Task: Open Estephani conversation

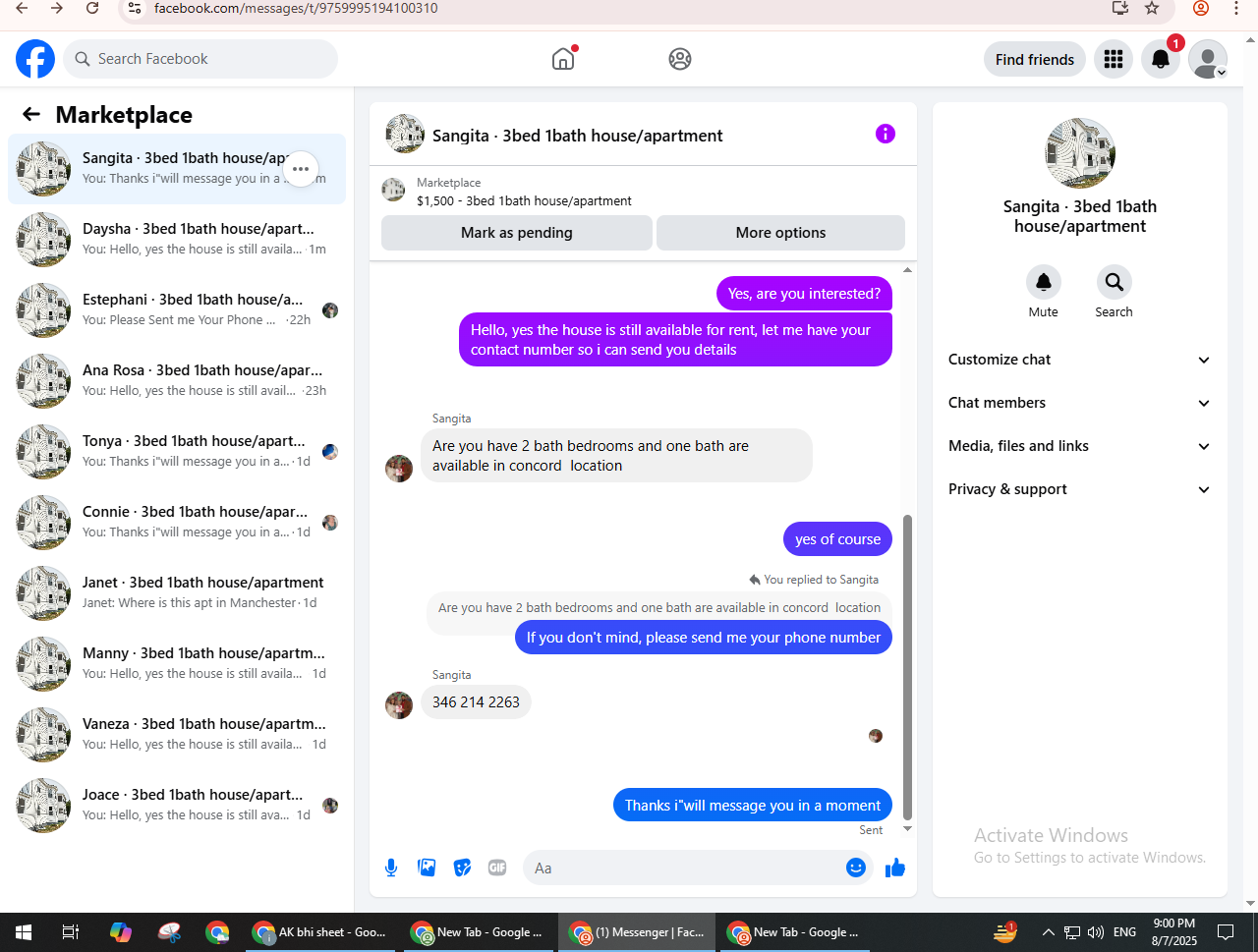Action: (177, 310)
